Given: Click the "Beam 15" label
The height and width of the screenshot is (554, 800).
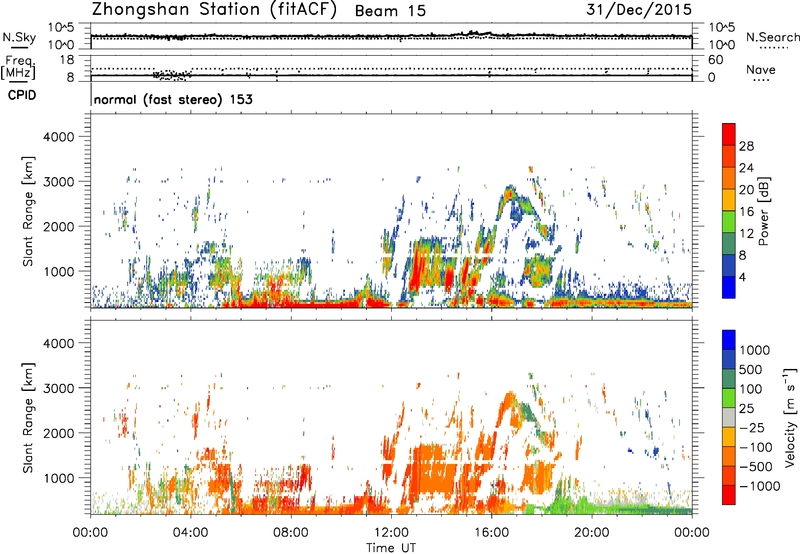Looking at the screenshot, I should coord(390,11).
